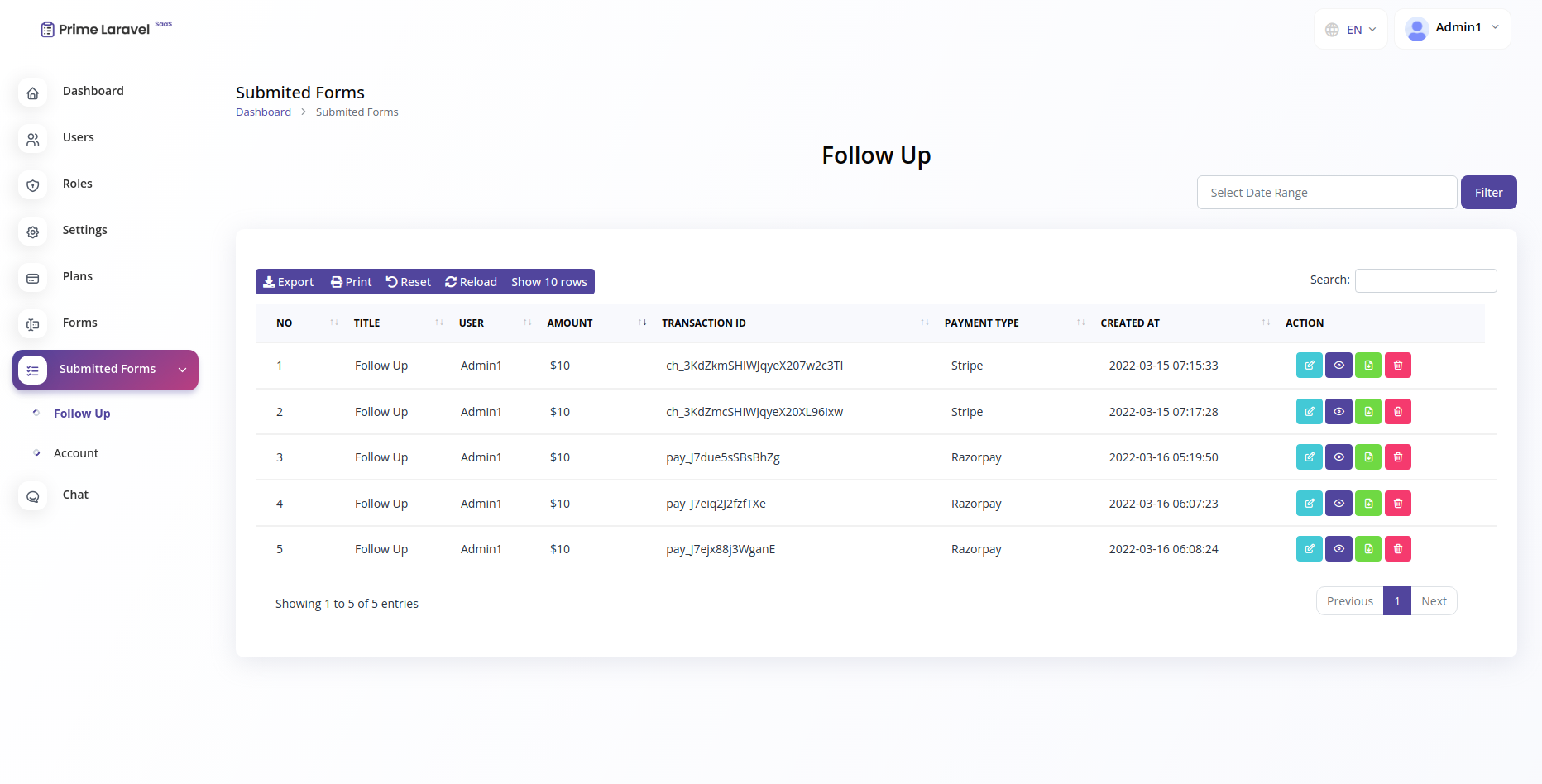
Task: Open Plans using the wallet icon
Action: 32,278
